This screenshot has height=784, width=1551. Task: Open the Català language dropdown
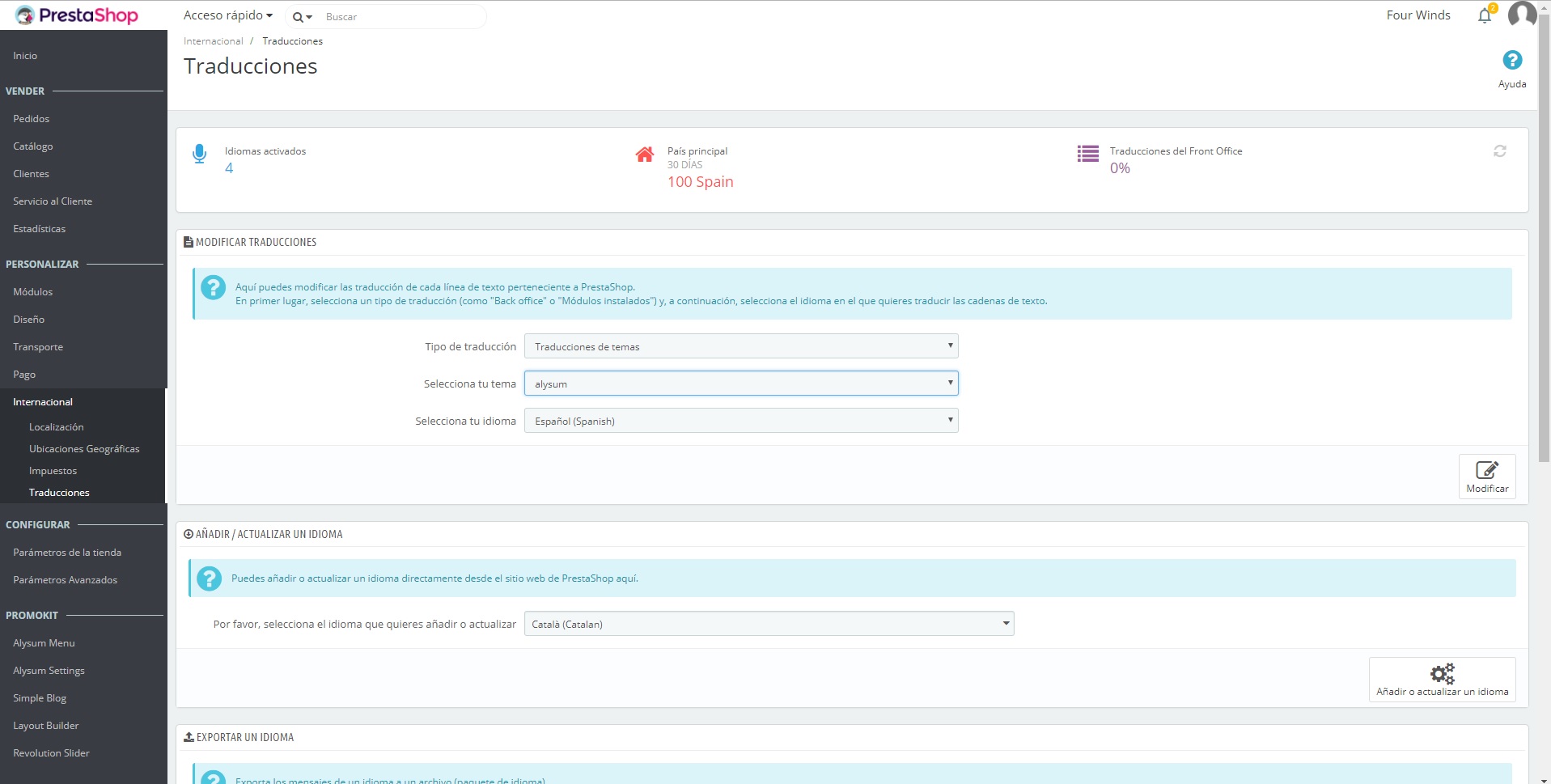[769, 624]
